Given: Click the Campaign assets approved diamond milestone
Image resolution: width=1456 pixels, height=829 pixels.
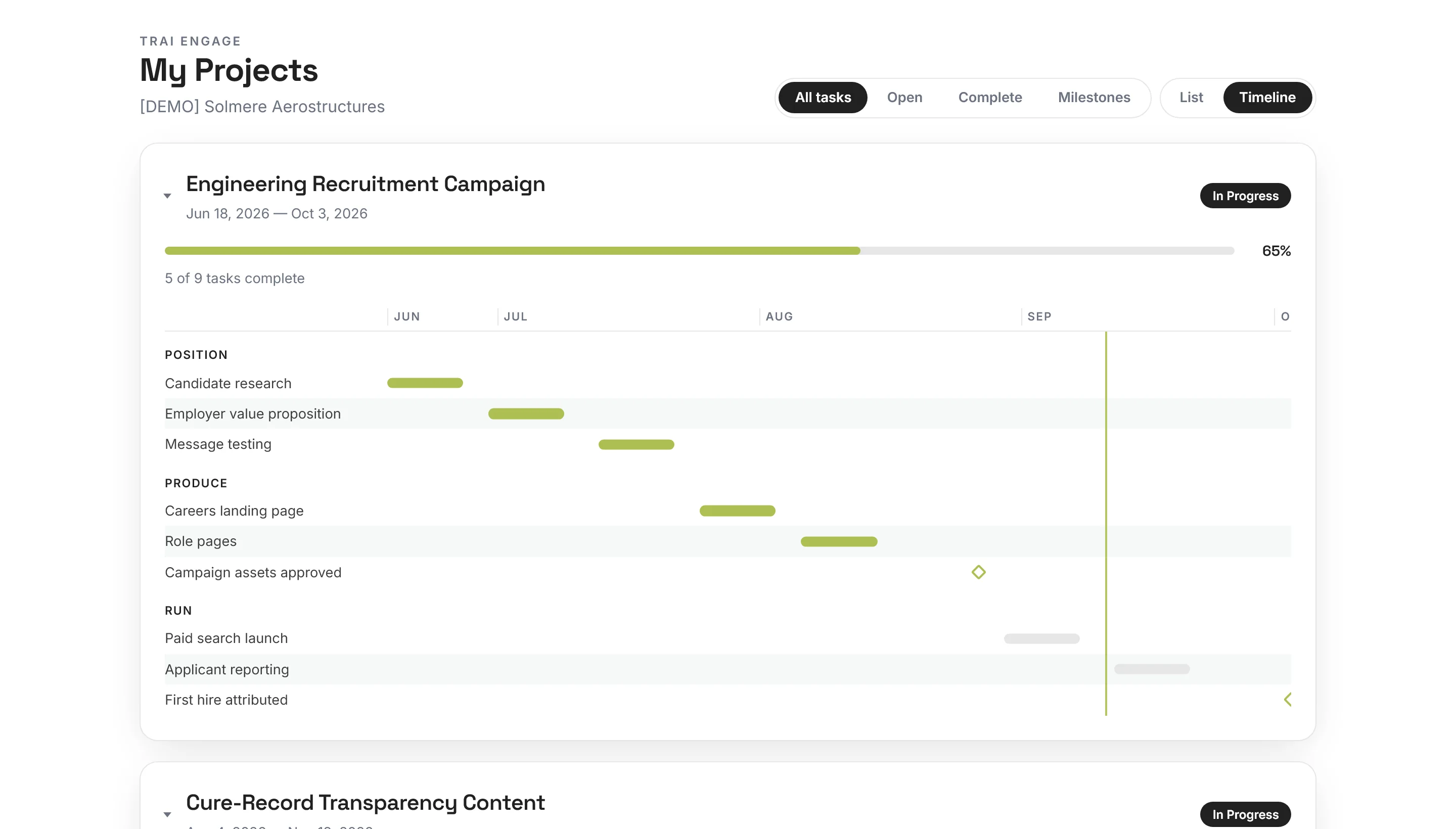Looking at the screenshot, I should point(978,572).
